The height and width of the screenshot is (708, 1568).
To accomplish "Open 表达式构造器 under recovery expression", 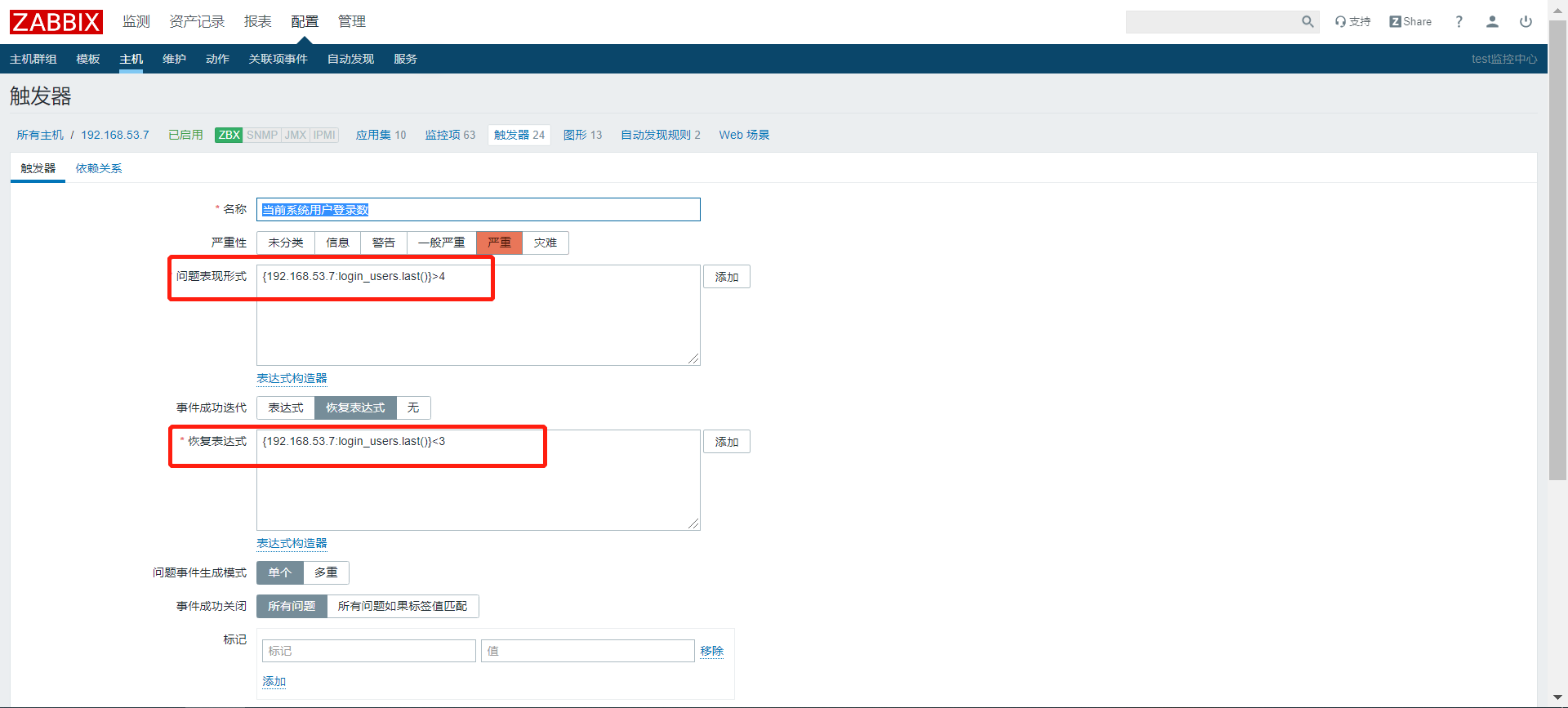I will coord(292,543).
